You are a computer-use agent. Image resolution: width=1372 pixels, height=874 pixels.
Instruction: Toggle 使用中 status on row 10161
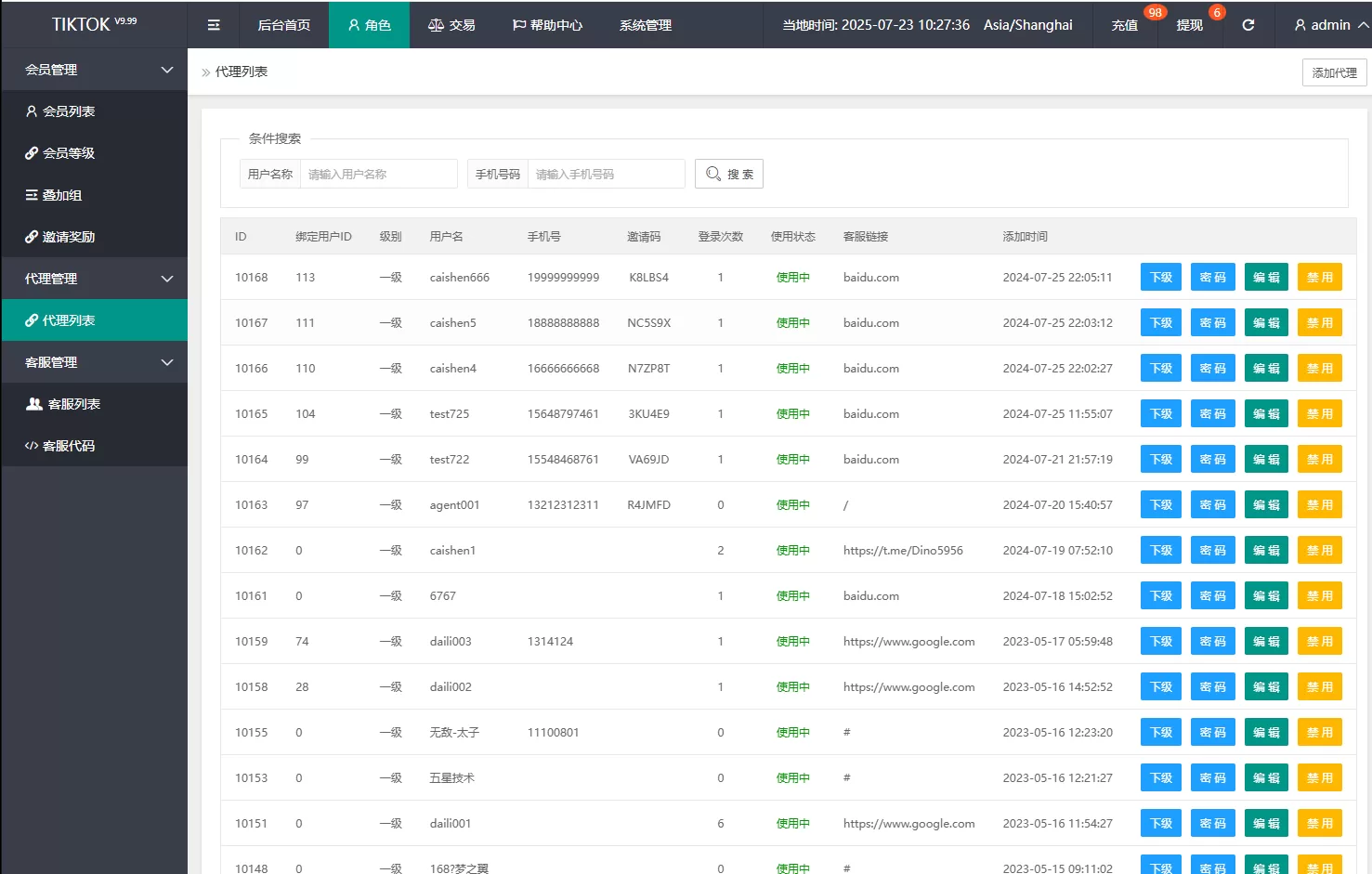click(x=792, y=595)
